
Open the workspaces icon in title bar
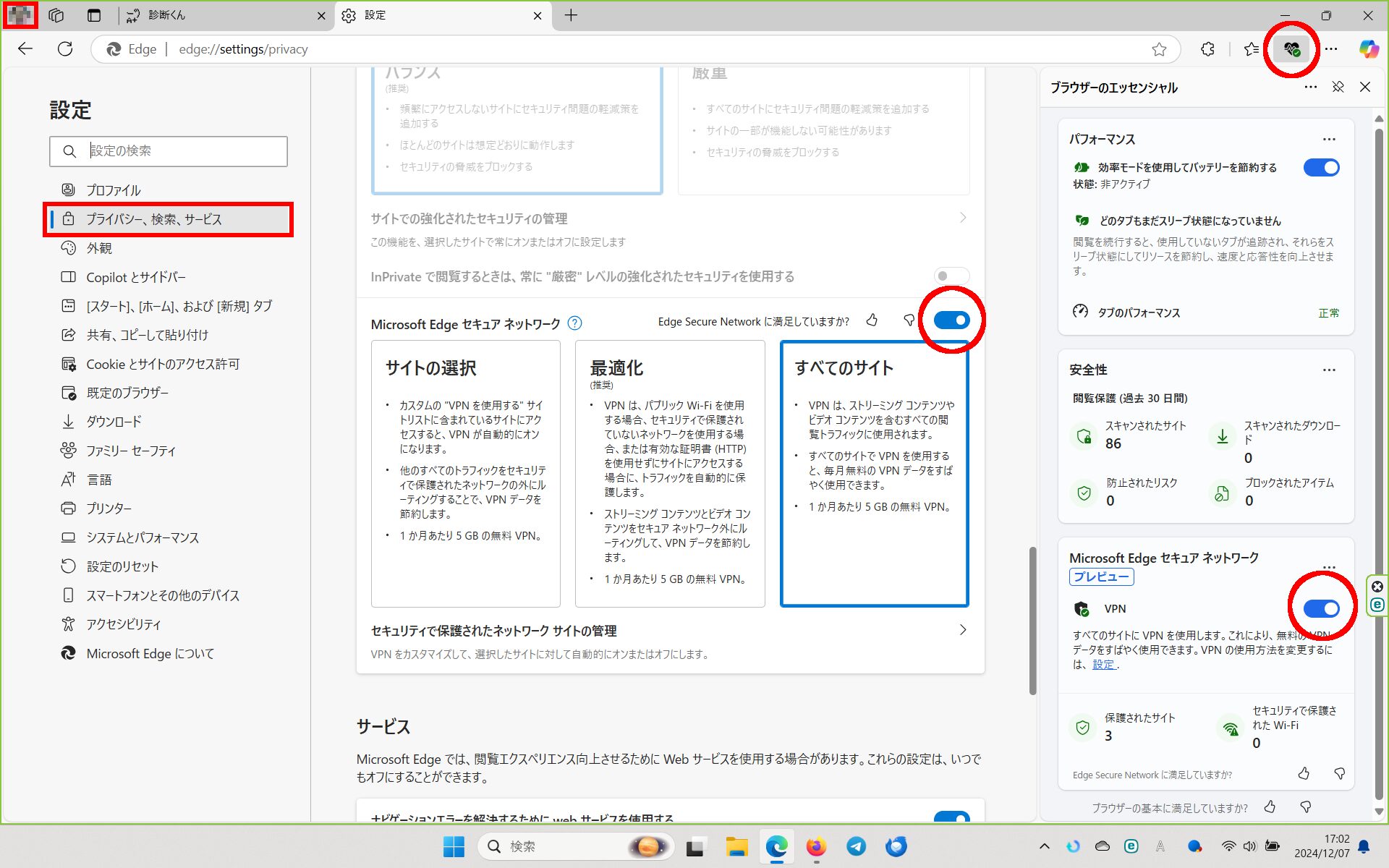(x=56, y=15)
